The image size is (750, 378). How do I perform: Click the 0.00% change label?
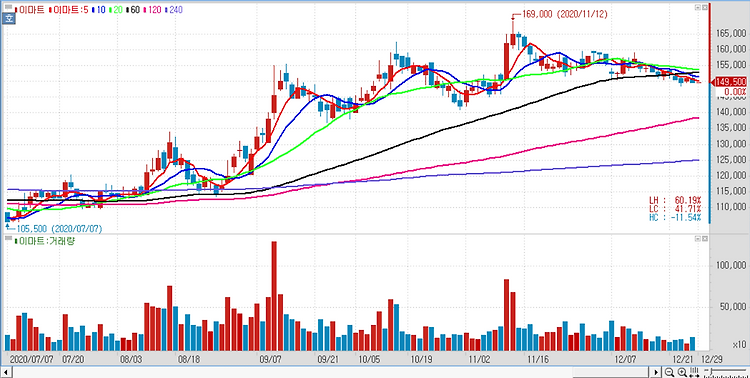(x=736, y=91)
